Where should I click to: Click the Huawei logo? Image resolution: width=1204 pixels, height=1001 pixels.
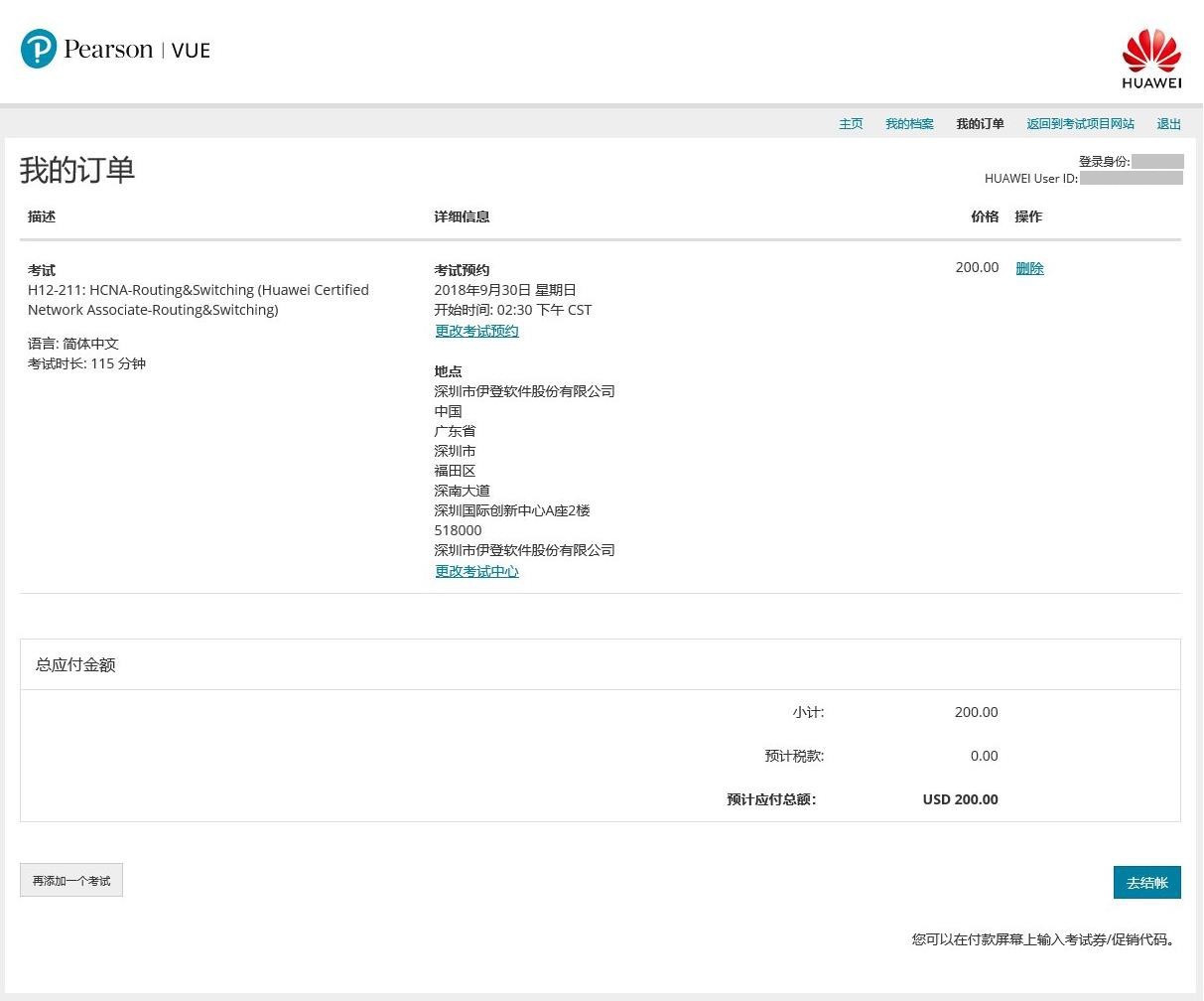point(1151,59)
